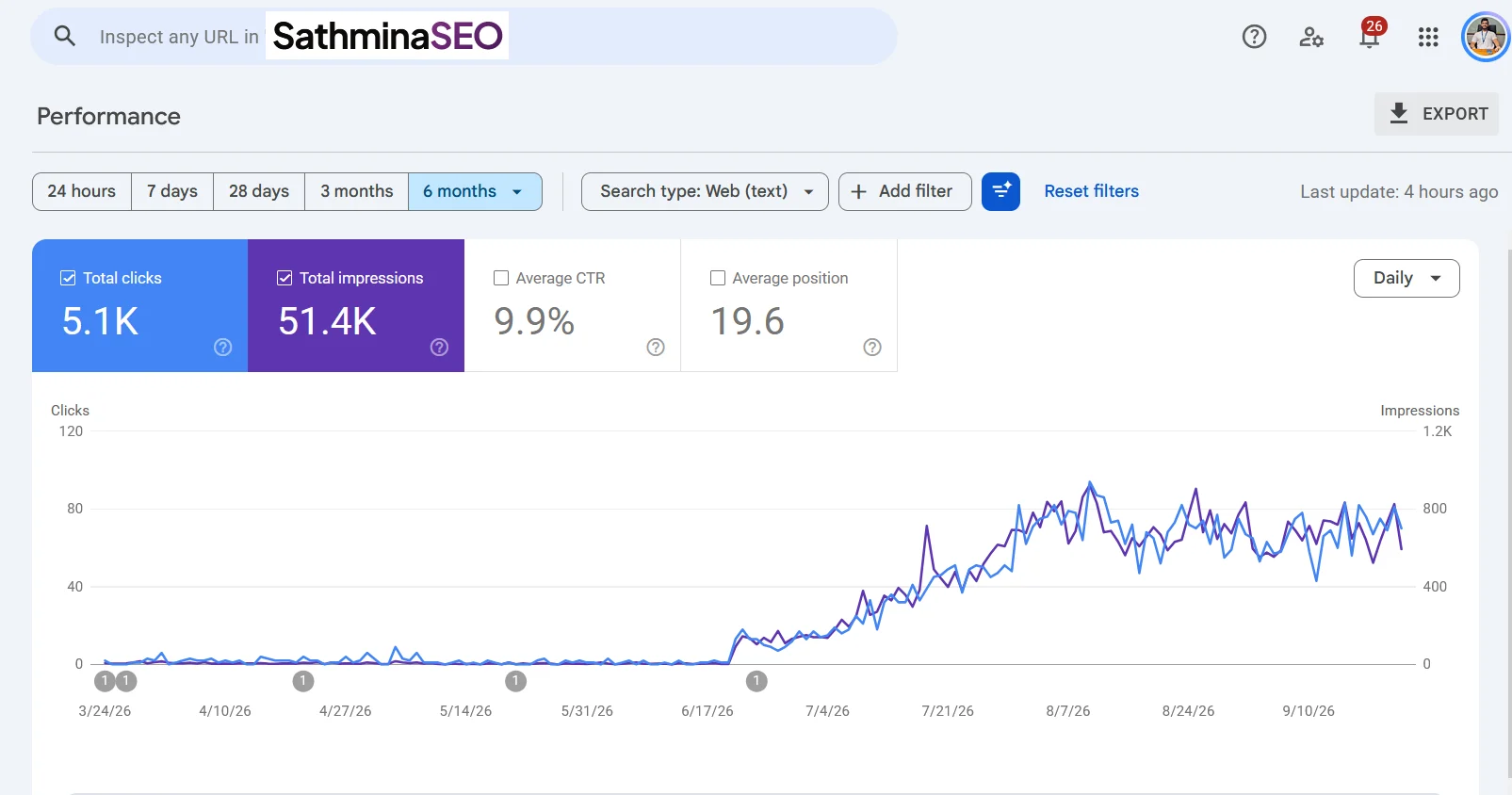
Task: Expand the 6 months date range arrow
Action: [x=517, y=191]
